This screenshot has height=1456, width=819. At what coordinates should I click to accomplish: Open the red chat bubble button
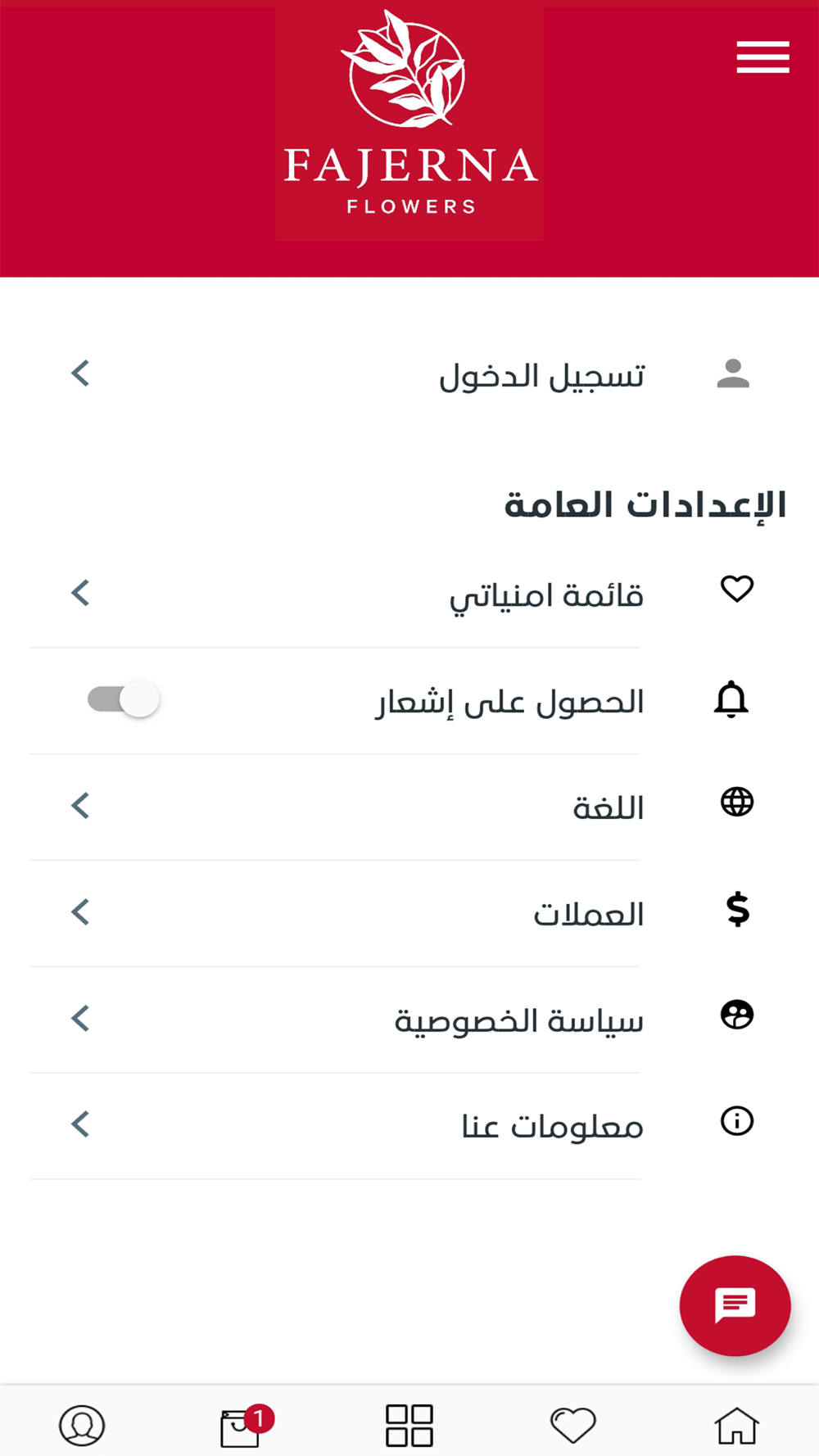[735, 1305]
